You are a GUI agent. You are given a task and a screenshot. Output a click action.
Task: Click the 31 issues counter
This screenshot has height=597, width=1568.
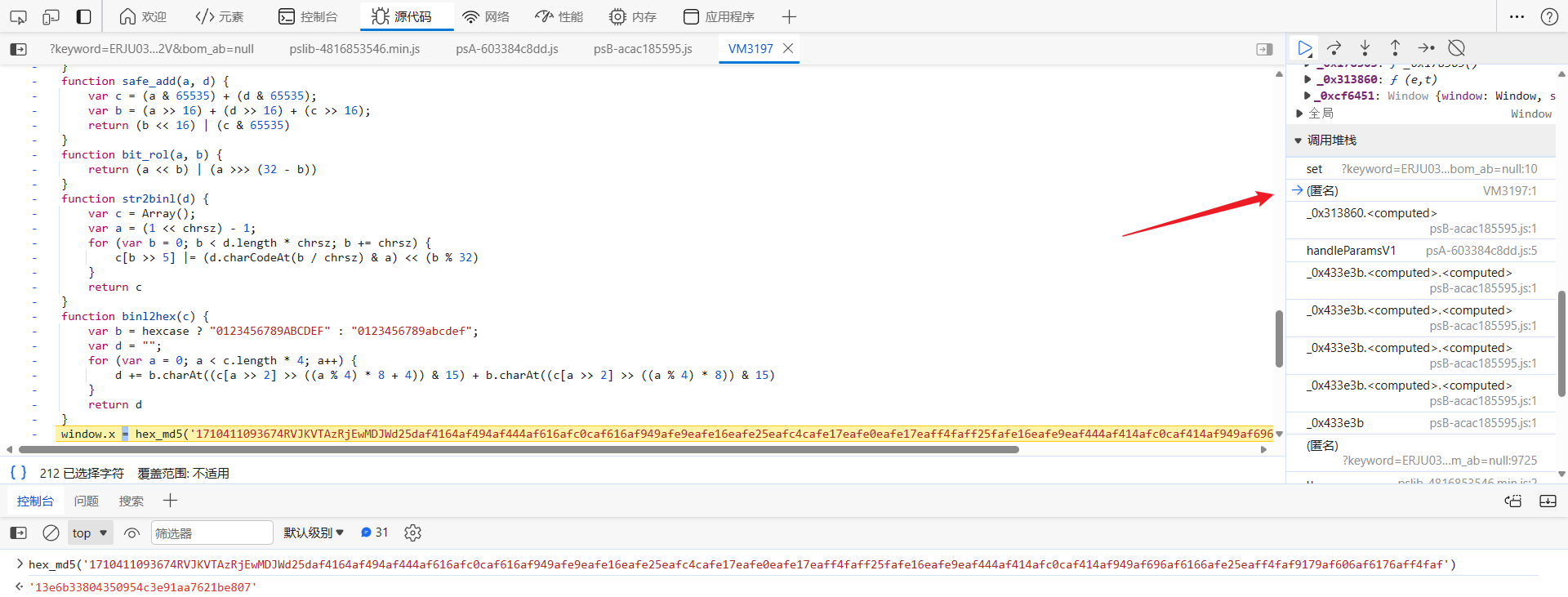click(x=374, y=532)
